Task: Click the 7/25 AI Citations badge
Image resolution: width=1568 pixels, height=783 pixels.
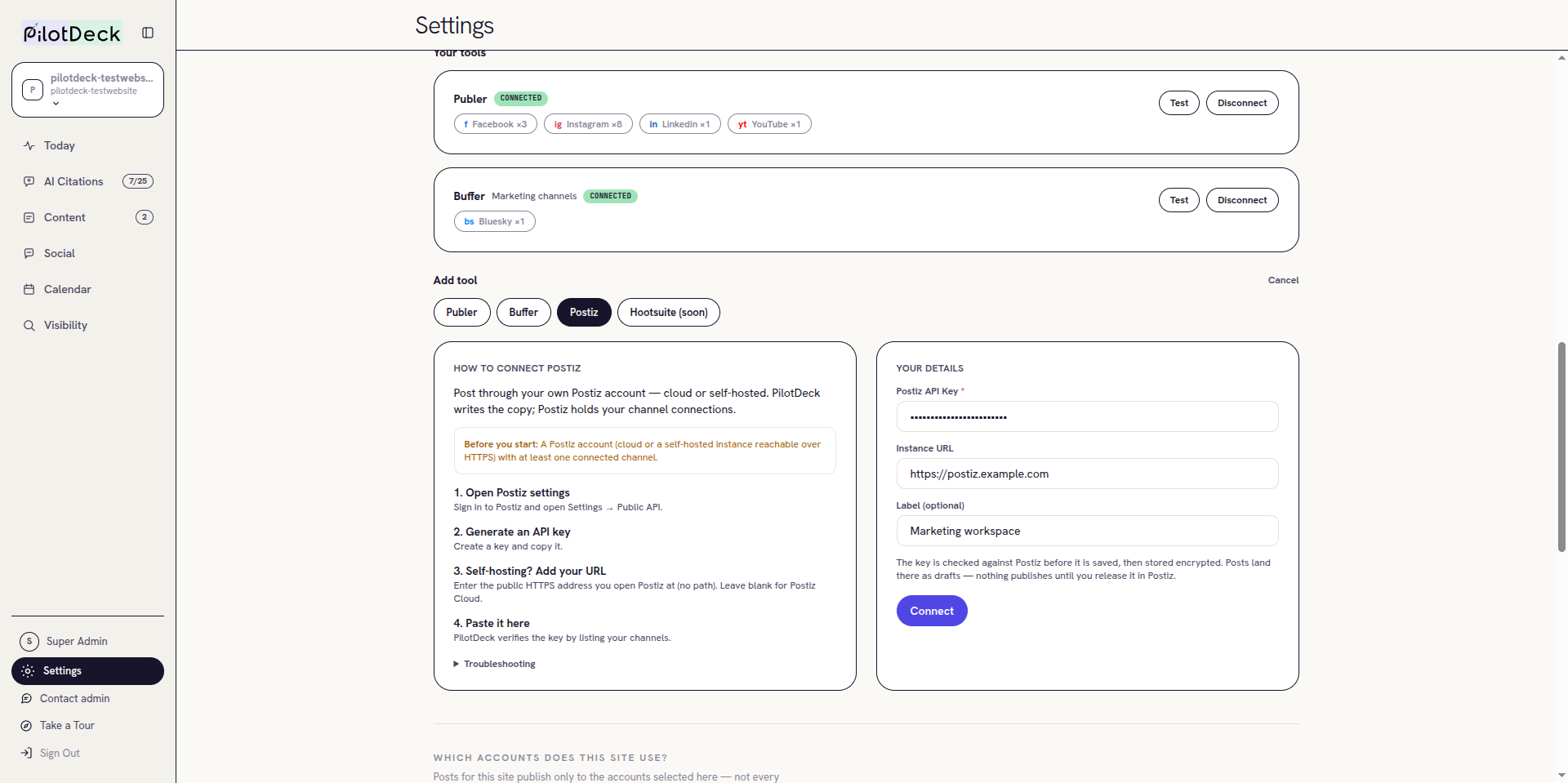Action: pyautogui.click(x=138, y=181)
